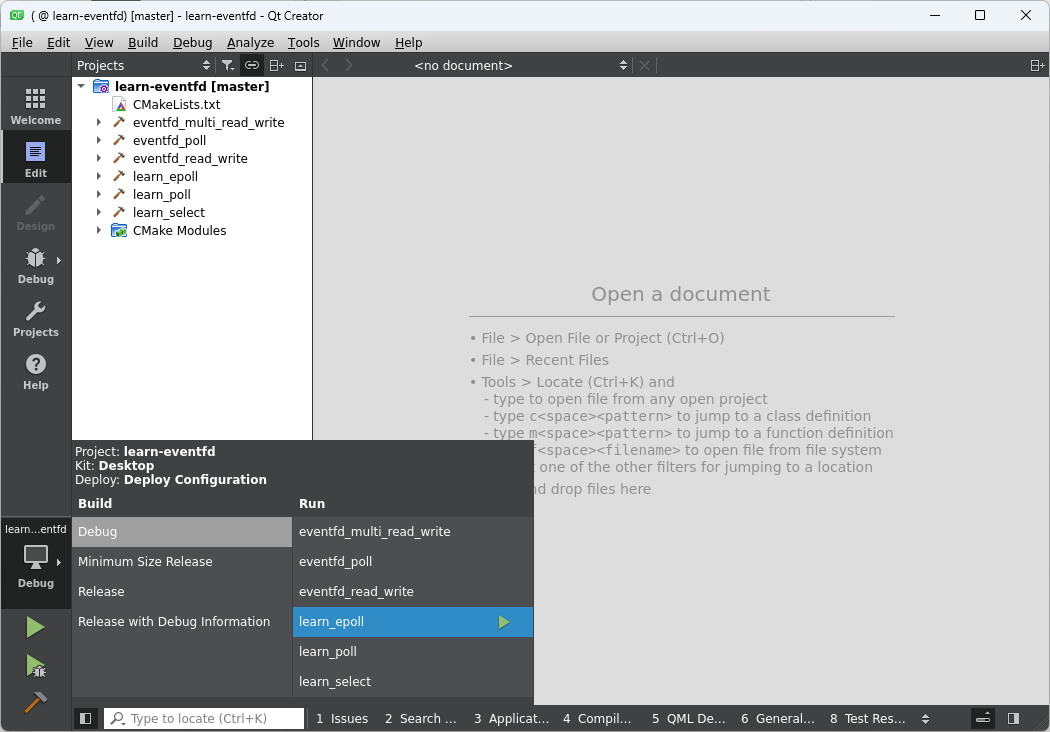Open the Application Output pane

click(512, 719)
